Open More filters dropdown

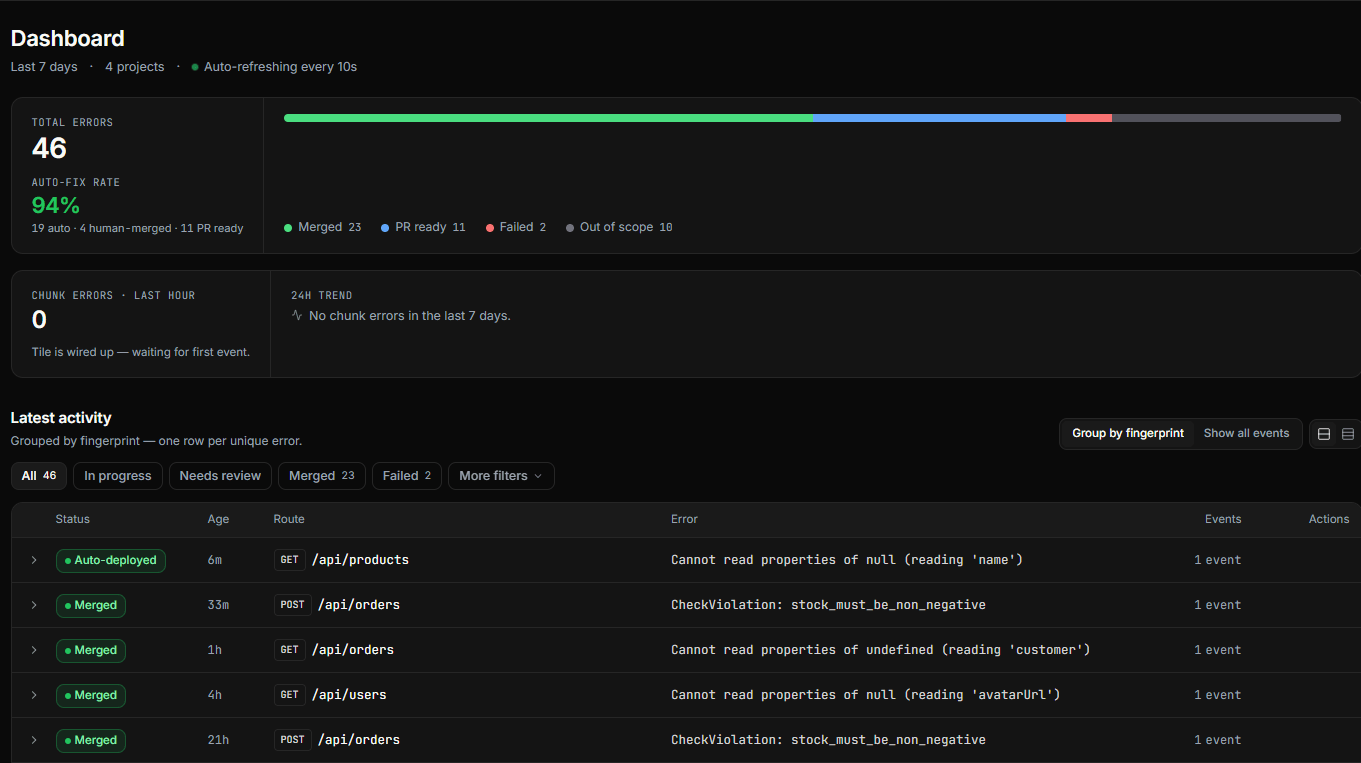[501, 476]
